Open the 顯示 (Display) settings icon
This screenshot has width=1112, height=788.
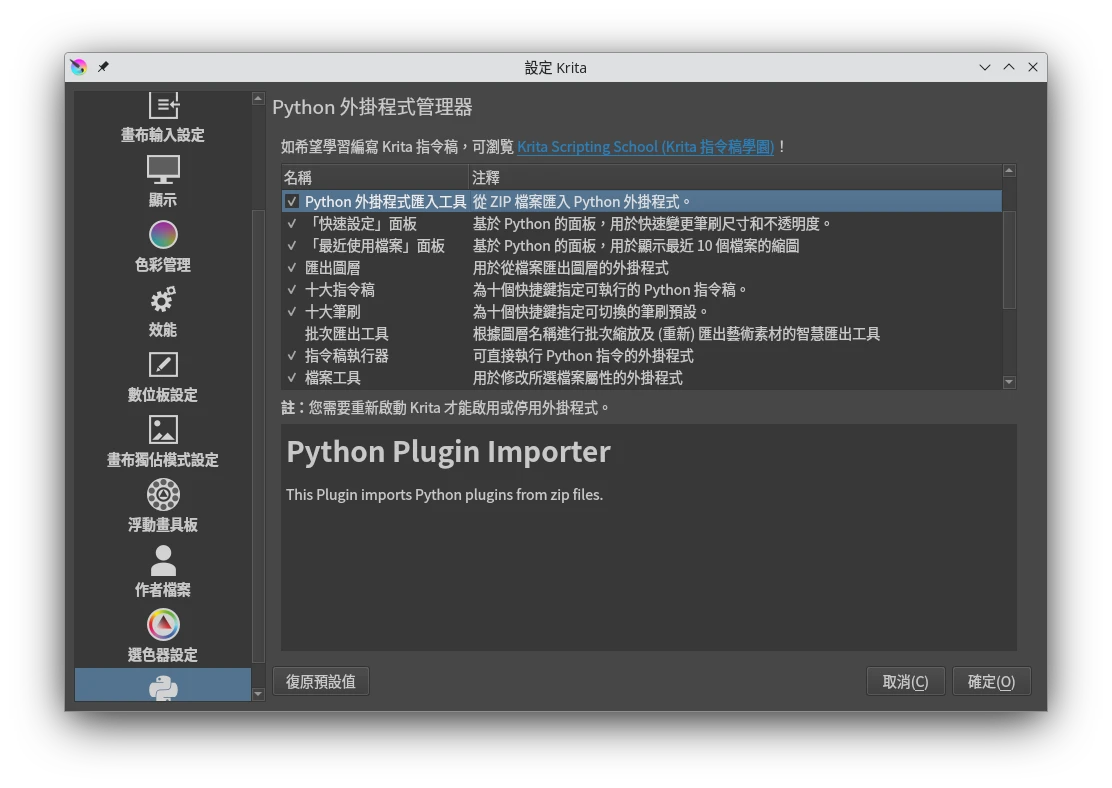163,170
